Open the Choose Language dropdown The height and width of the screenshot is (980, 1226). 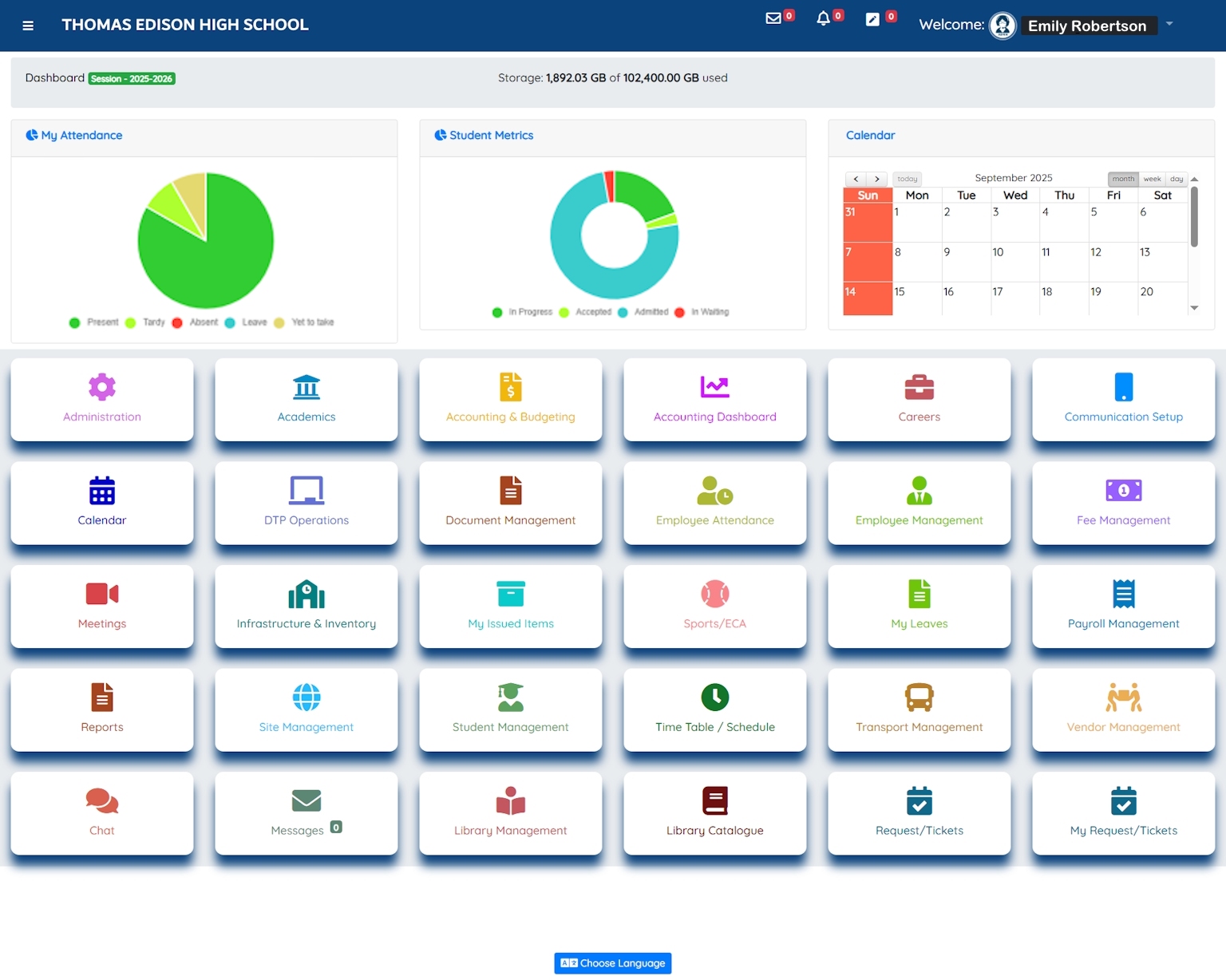612,963
